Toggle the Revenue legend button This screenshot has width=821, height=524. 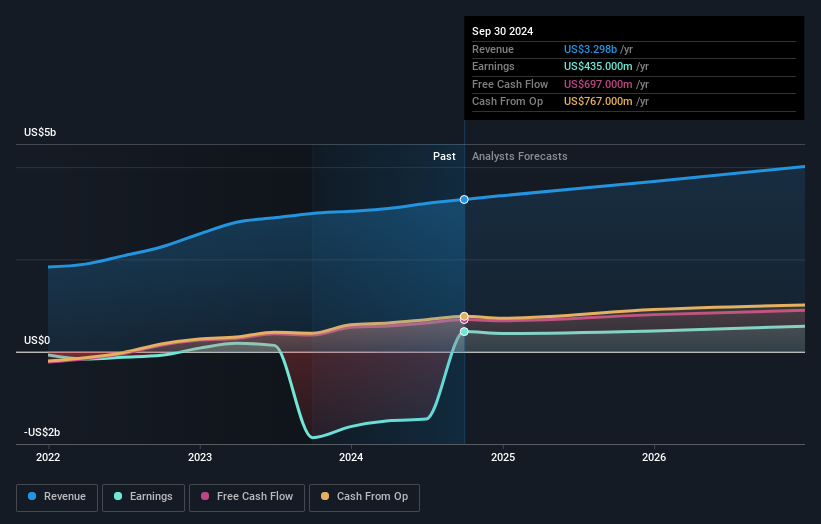click(x=57, y=497)
